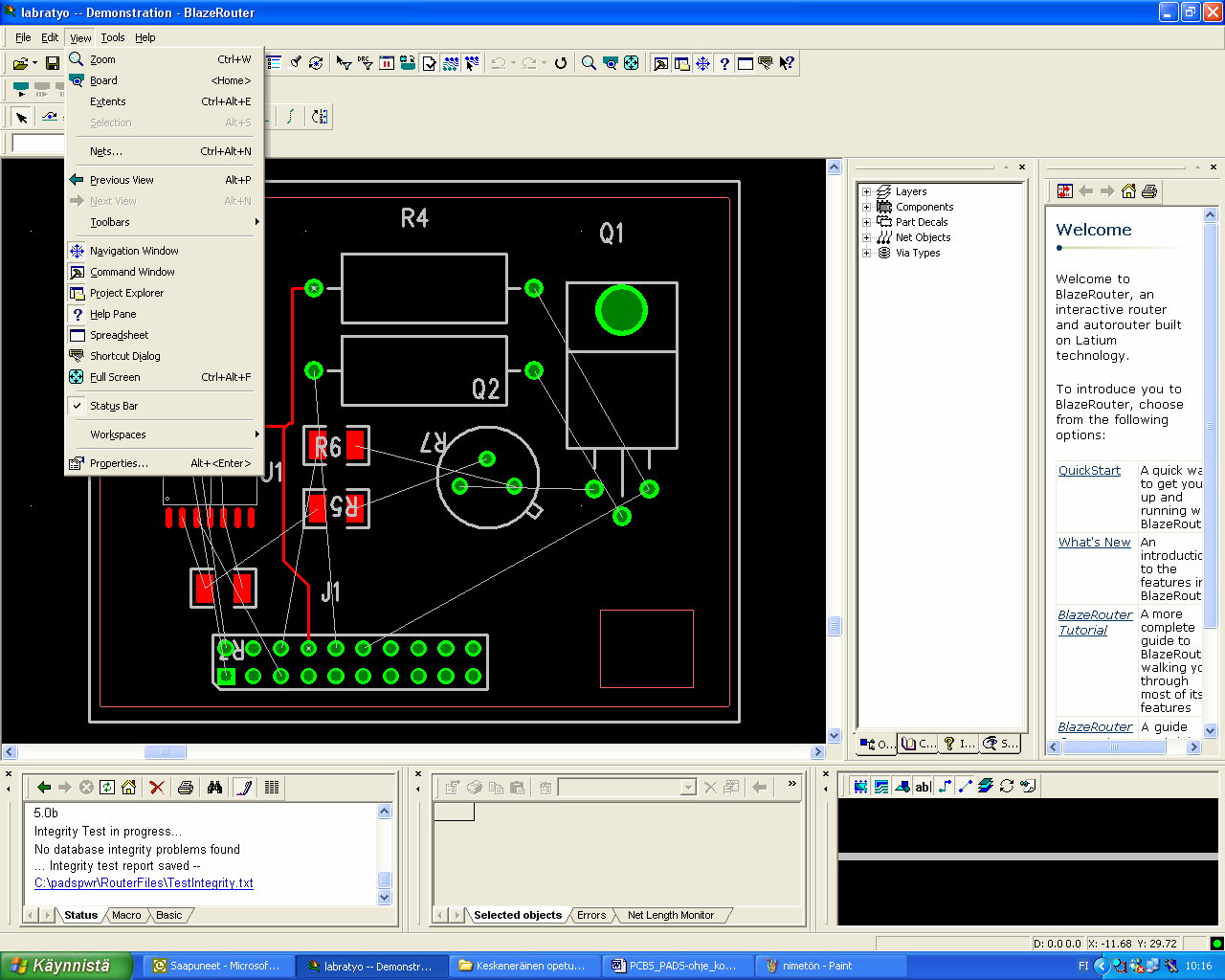Switch to nimetön - Paint taskbar item

[x=830, y=966]
